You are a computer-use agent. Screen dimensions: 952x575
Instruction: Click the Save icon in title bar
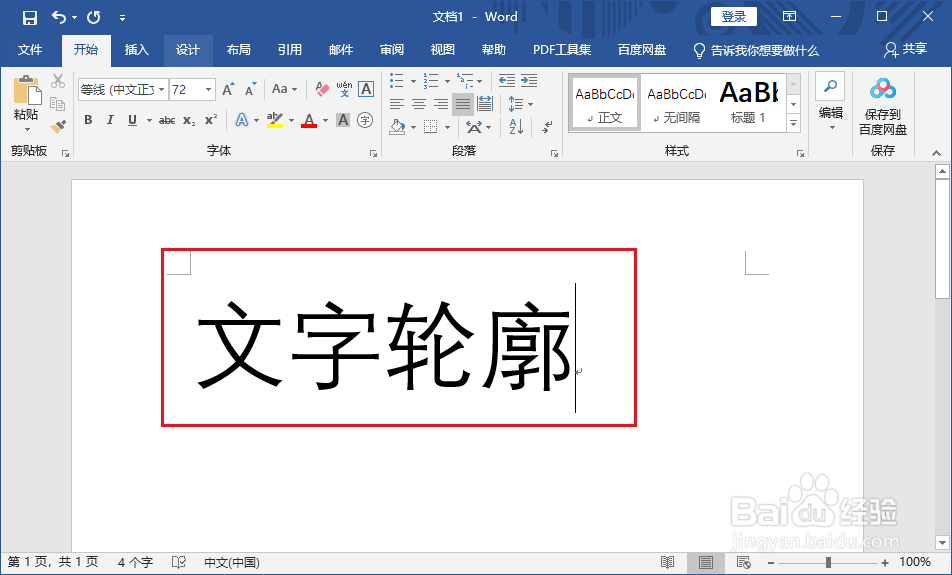[x=30, y=18]
